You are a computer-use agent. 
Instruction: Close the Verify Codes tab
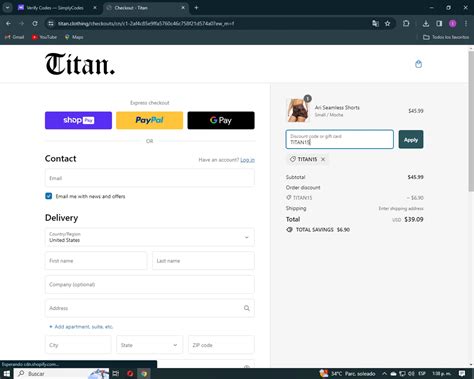(x=95, y=8)
